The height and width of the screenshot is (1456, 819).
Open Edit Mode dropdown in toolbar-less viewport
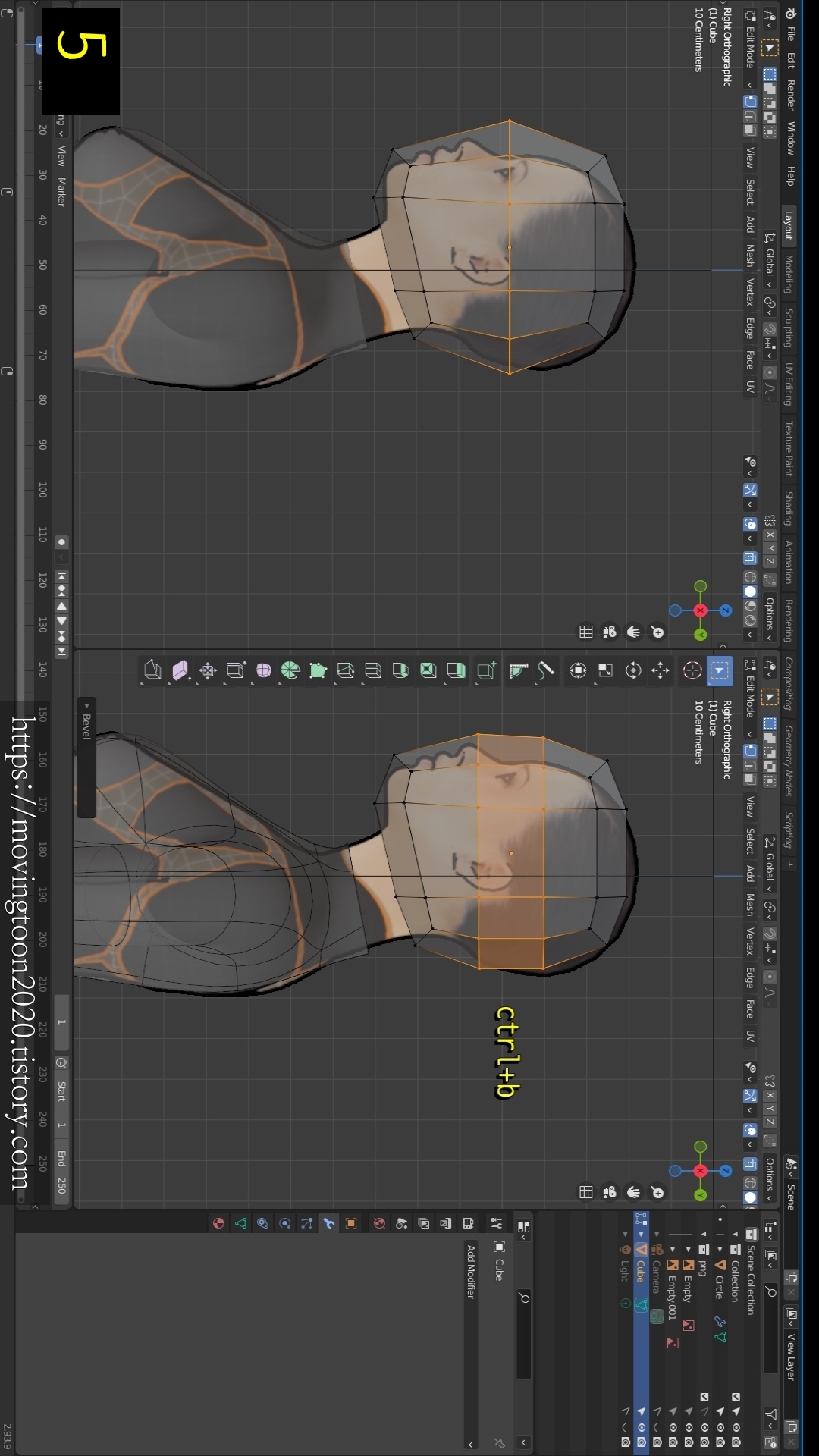750,49
